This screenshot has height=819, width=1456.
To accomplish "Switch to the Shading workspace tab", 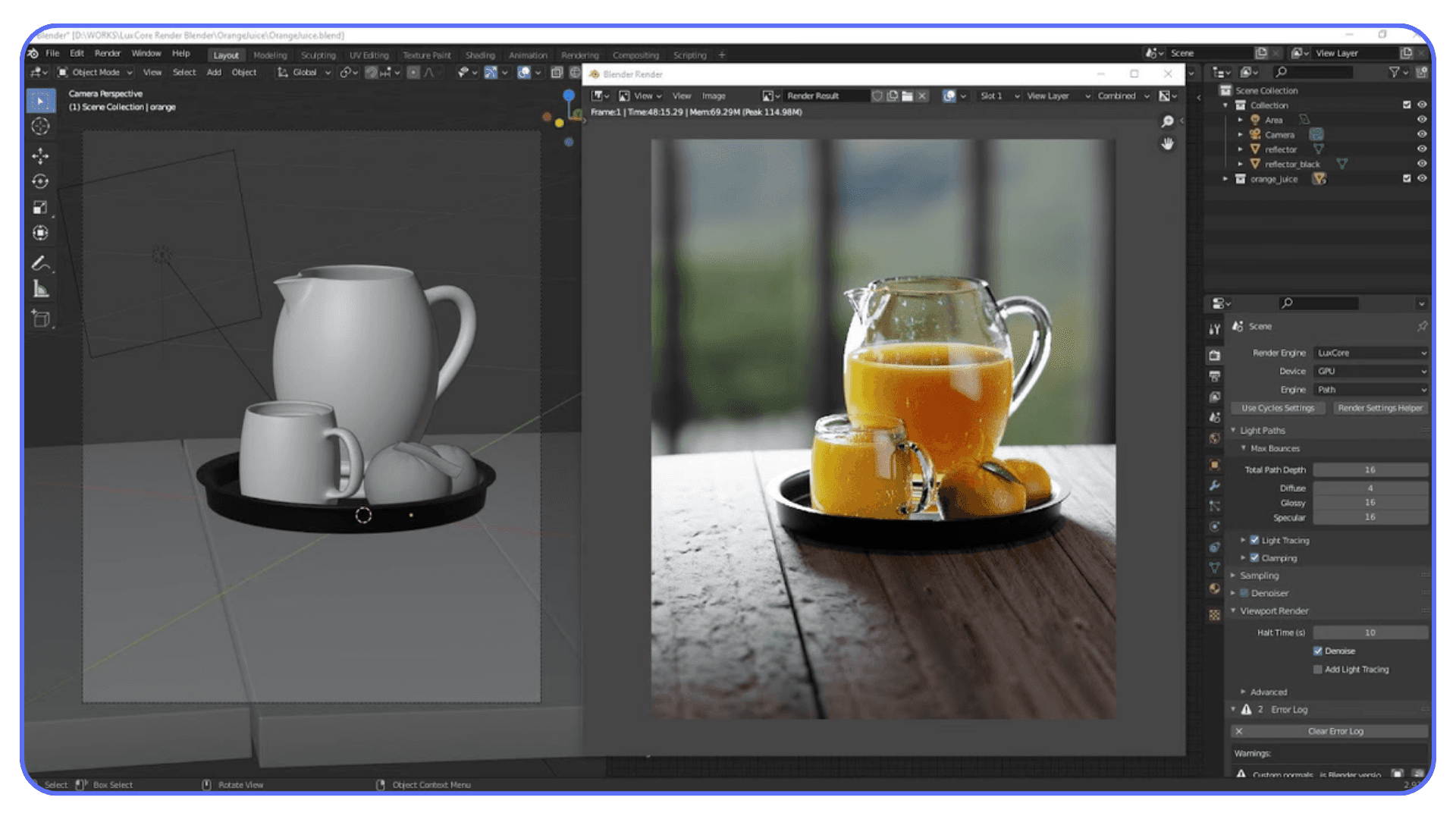I will (x=480, y=55).
